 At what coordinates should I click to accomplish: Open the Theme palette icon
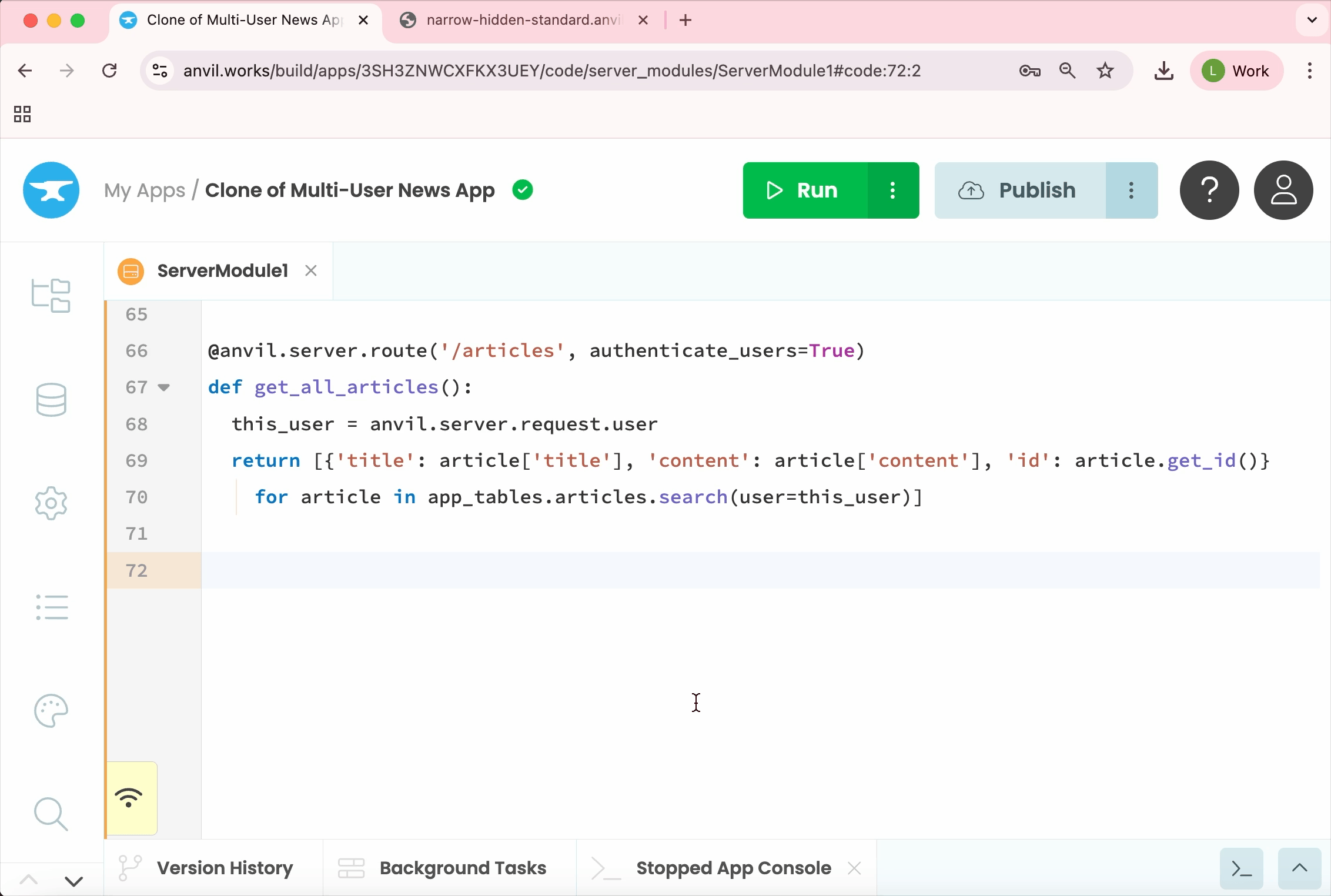coord(51,711)
